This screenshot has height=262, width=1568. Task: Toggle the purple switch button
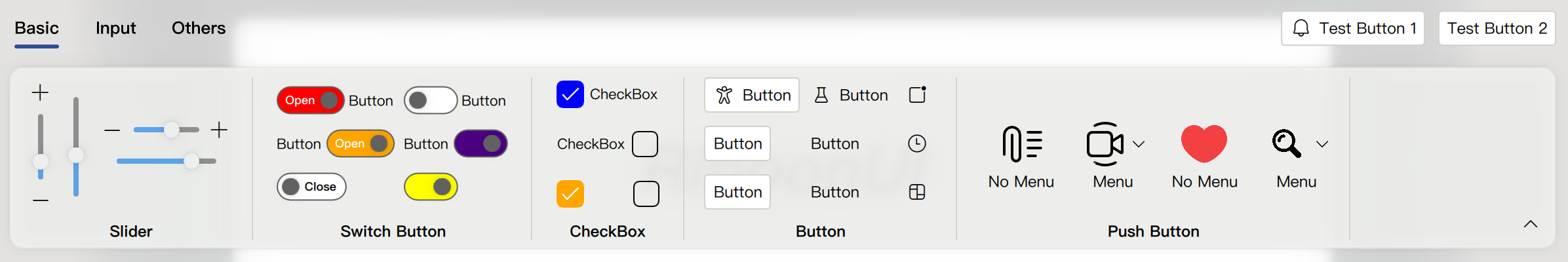coord(480,143)
